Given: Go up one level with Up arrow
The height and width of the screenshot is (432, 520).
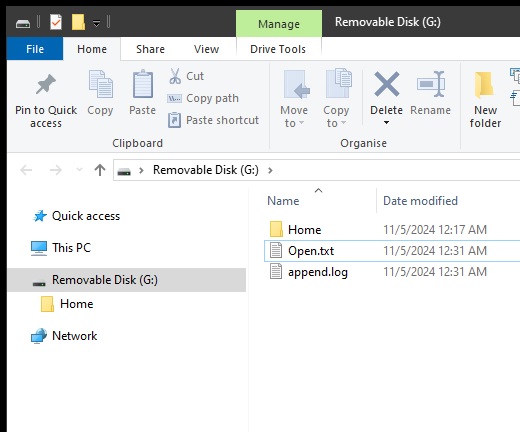Looking at the screenshot, I should coord(100,170).
